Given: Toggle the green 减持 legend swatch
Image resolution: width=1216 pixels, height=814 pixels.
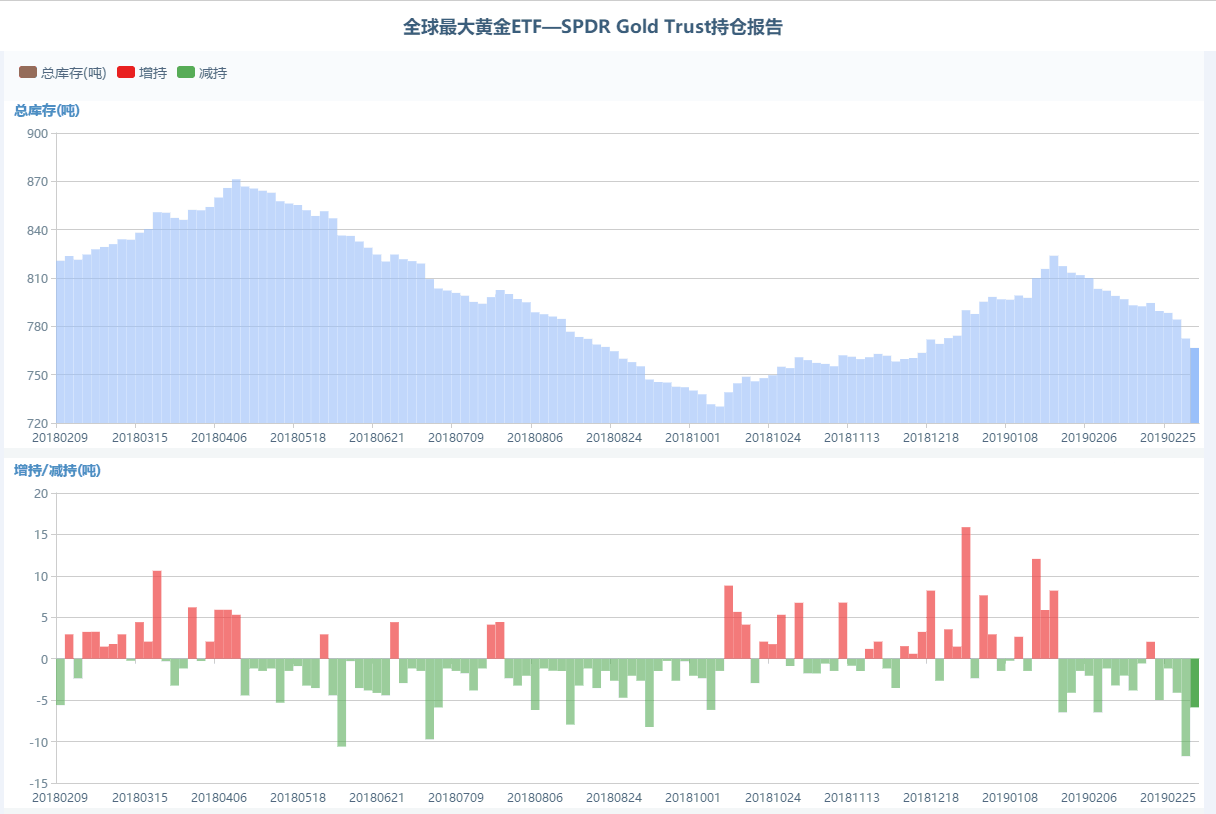Looking at the screenshot, I should (x=185, y=73).
